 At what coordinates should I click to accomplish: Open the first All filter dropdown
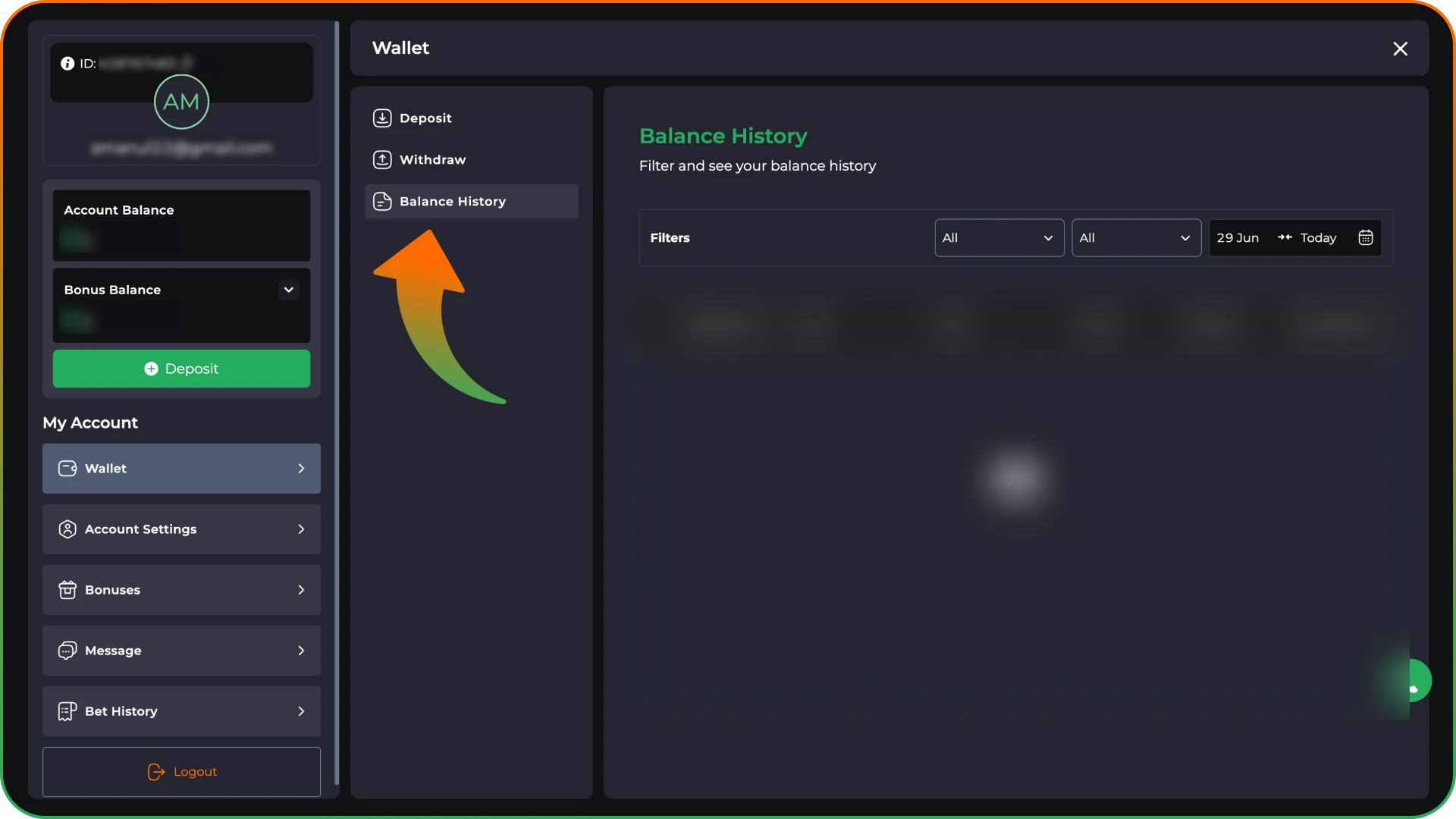click(999, 238)
